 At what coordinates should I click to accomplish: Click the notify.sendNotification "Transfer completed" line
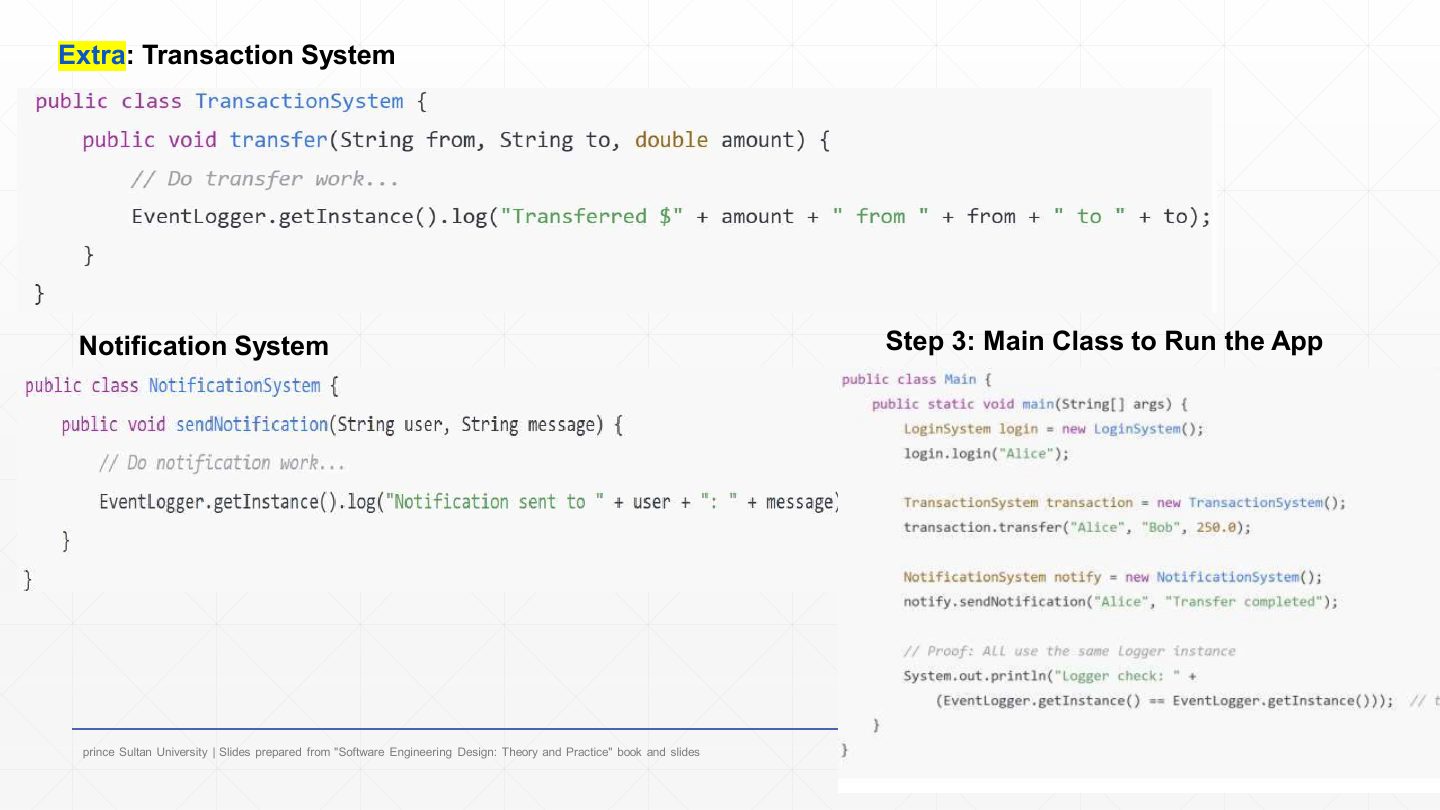pyautogui.click(x=1120, y=602)
